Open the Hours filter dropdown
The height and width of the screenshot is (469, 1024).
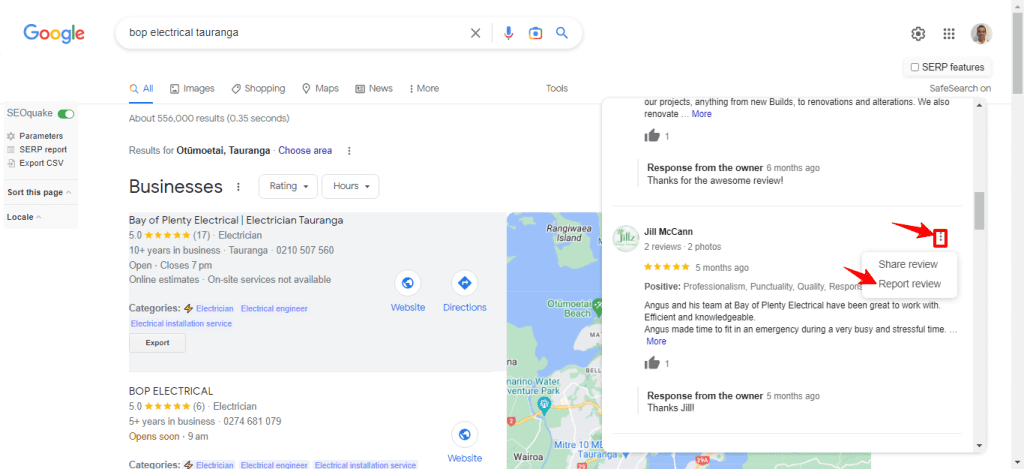click(351, 186)
